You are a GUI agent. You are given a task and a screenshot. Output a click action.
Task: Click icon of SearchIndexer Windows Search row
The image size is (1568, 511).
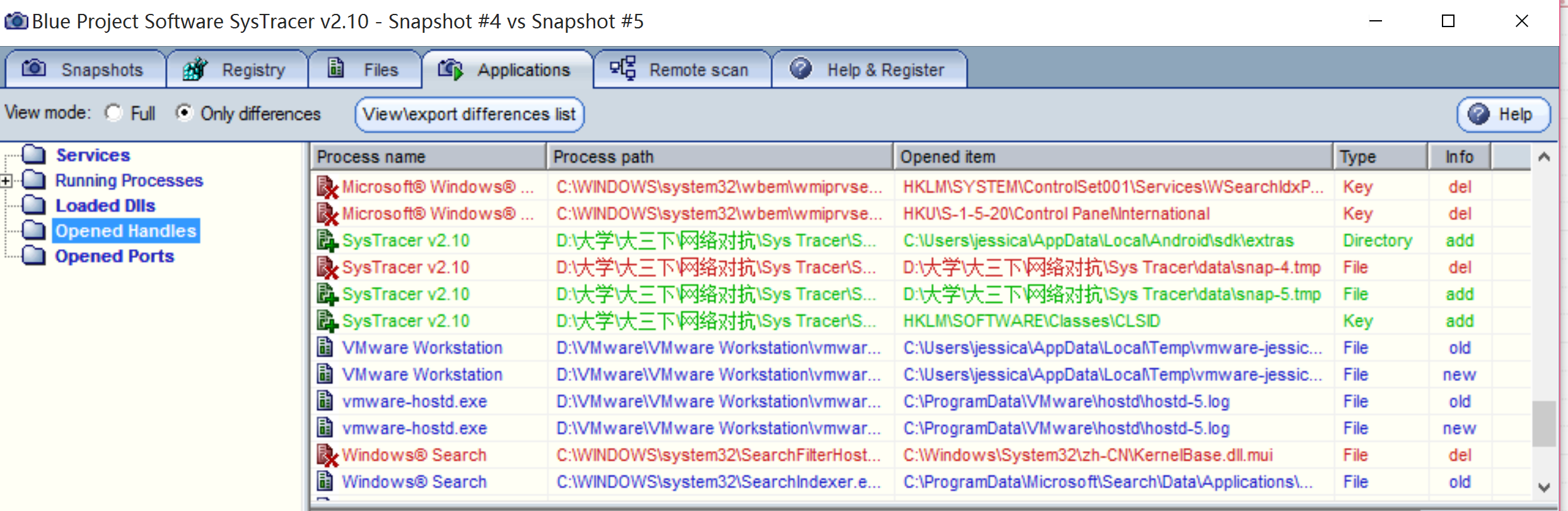(x=325, y=481)
